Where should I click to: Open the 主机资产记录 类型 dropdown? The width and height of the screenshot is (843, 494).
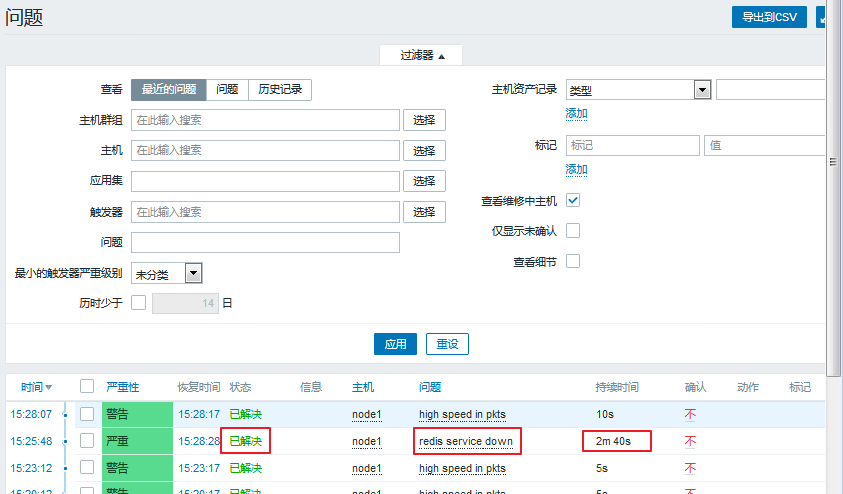click(x=639, y=90)
